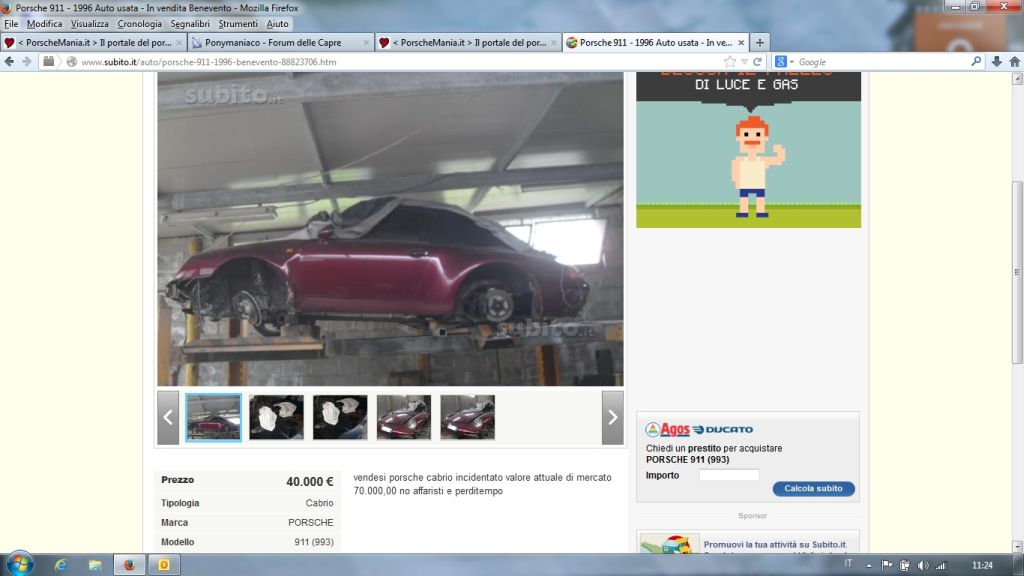Viewport: 1024px width, 576px height.
Task: Open the URL history dropdown arrow
Action: [x=744, y=62]
